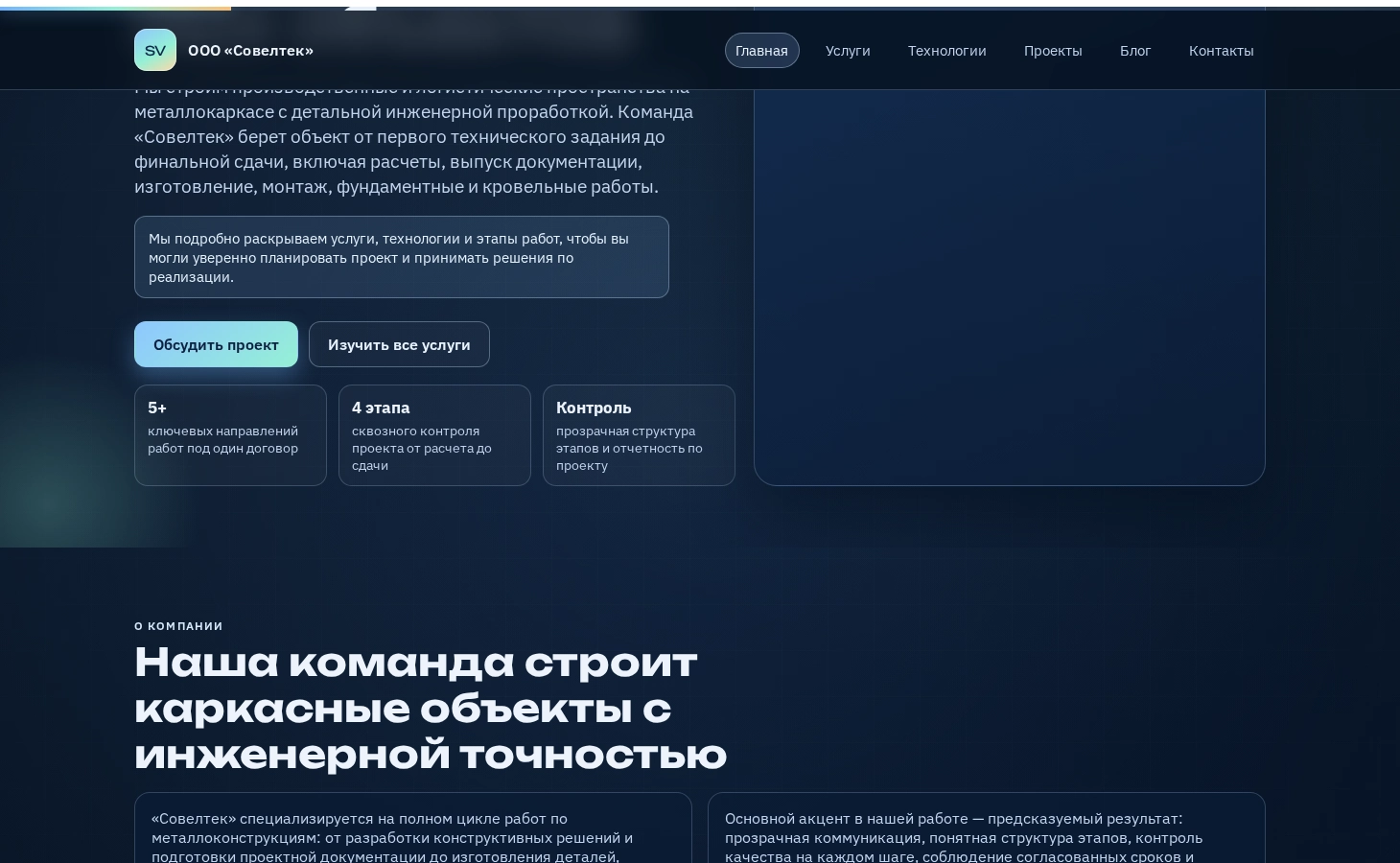Click the 4 этапа statistics card
The width and height of the screenshot is (1400, 863).
coord(434,435)
